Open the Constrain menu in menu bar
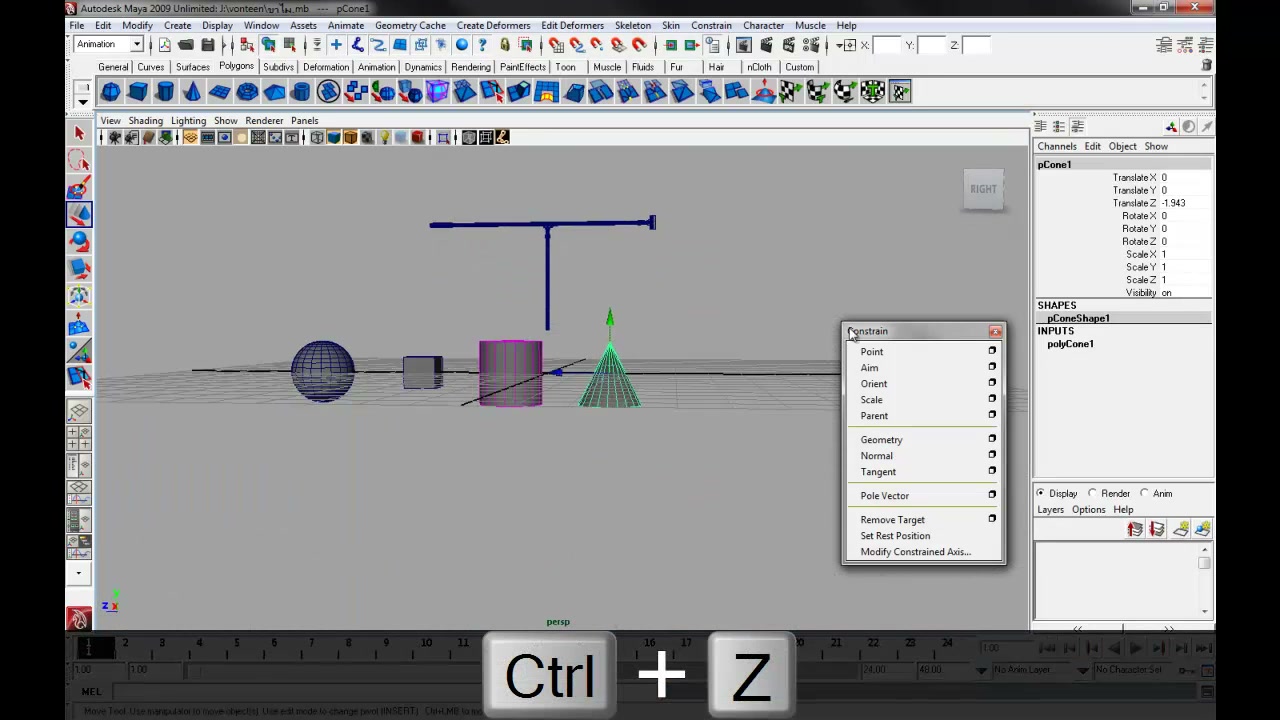This screenshot has height=720, width=1280. [711, 25]
